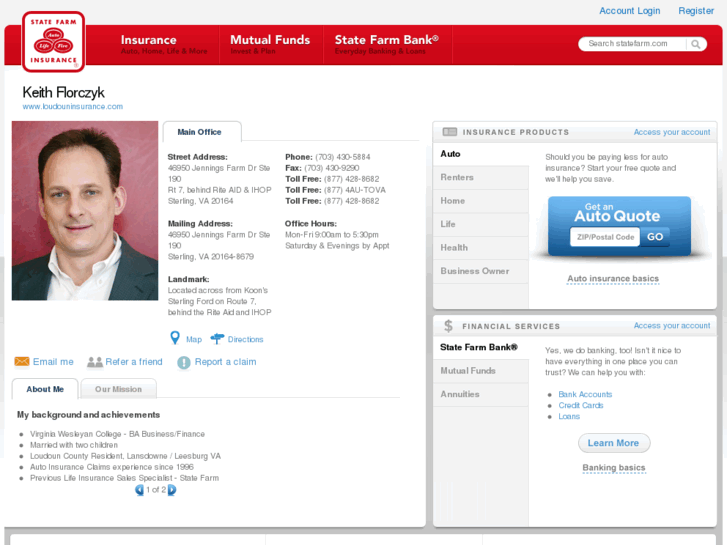The width and height of the screenshot is (727, 545).
Task: Click 'Virginia Wesleyan College' bullet text
Action: click(117, 434)
